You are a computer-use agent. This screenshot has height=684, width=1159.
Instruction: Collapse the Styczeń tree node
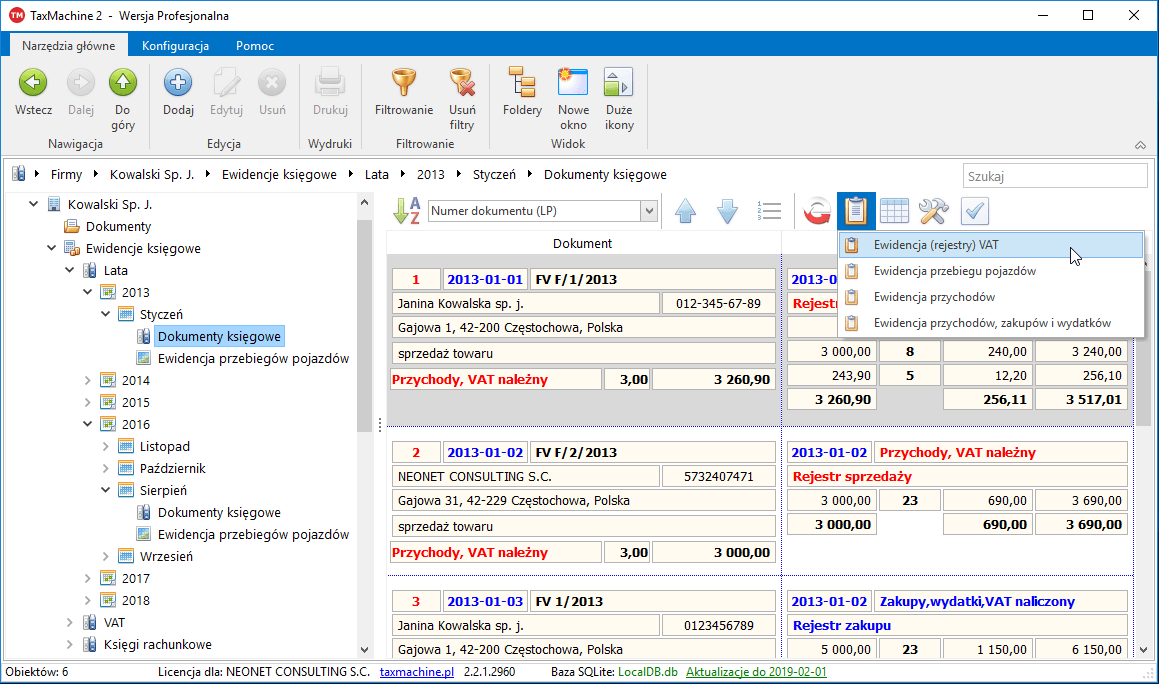point(106,314)
